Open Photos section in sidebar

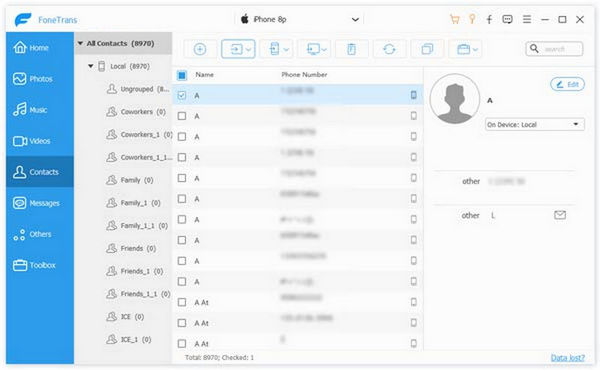[x=40, y=79]
